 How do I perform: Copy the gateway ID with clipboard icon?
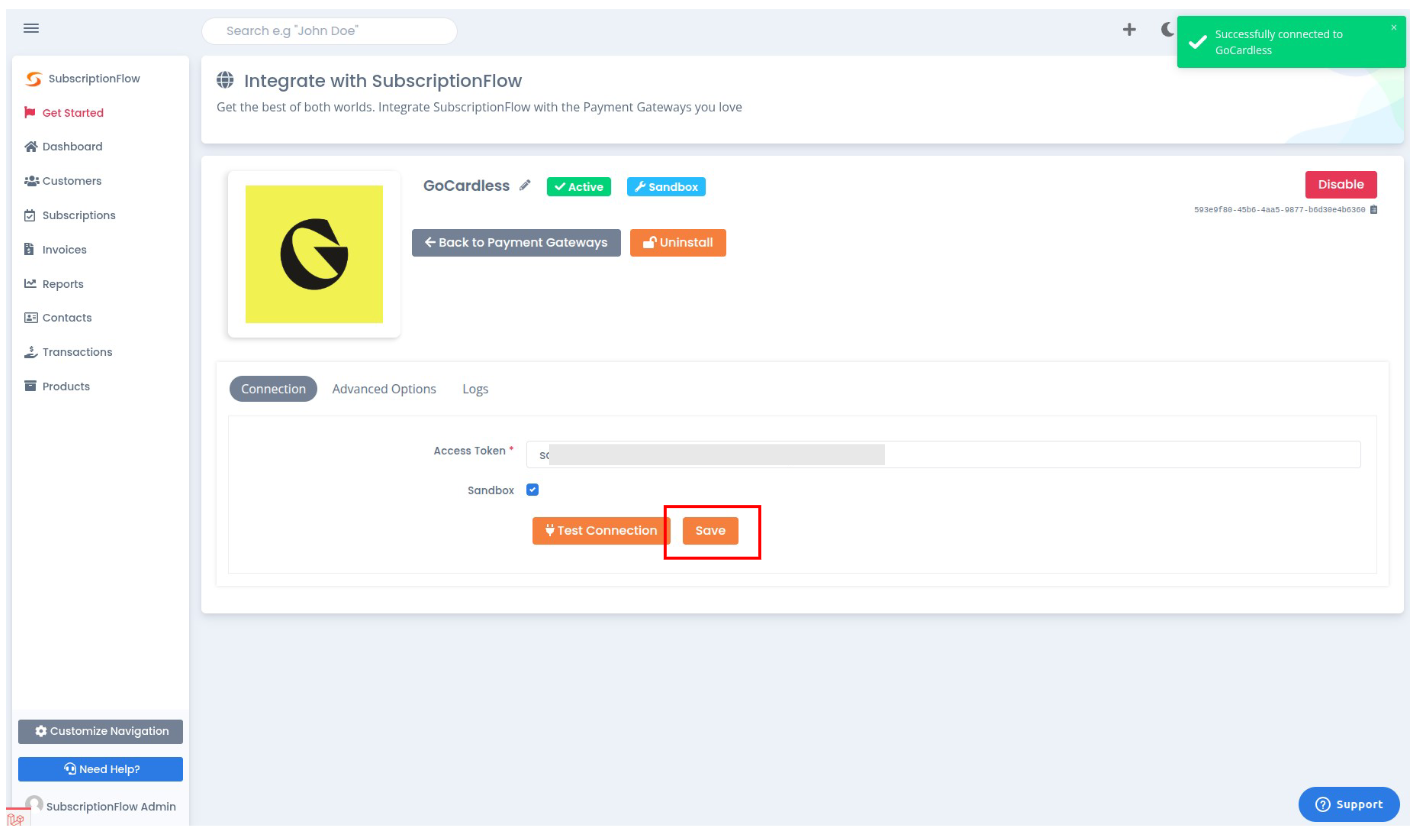point(1374,210)
